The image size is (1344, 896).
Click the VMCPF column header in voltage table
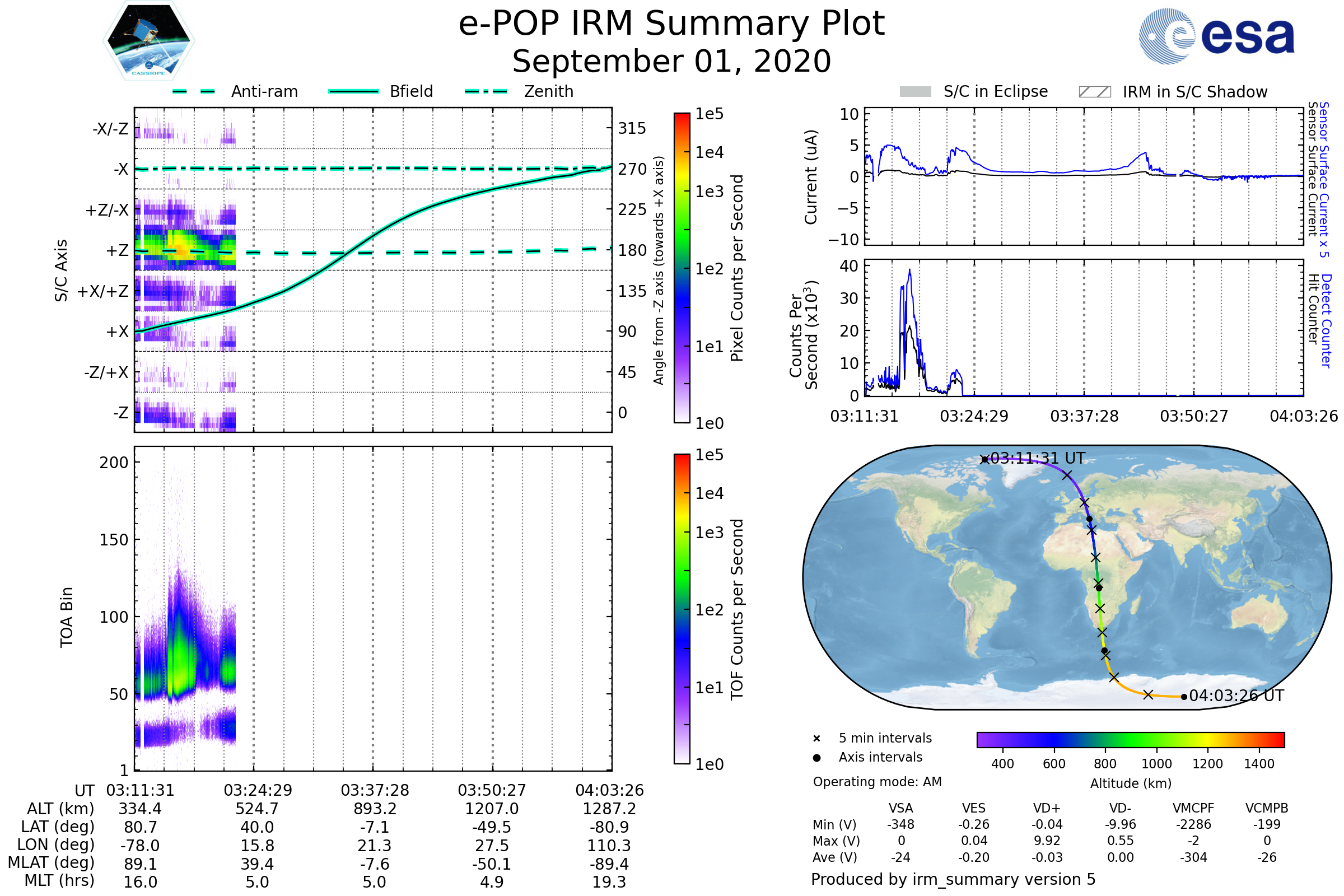point(1193,808)
